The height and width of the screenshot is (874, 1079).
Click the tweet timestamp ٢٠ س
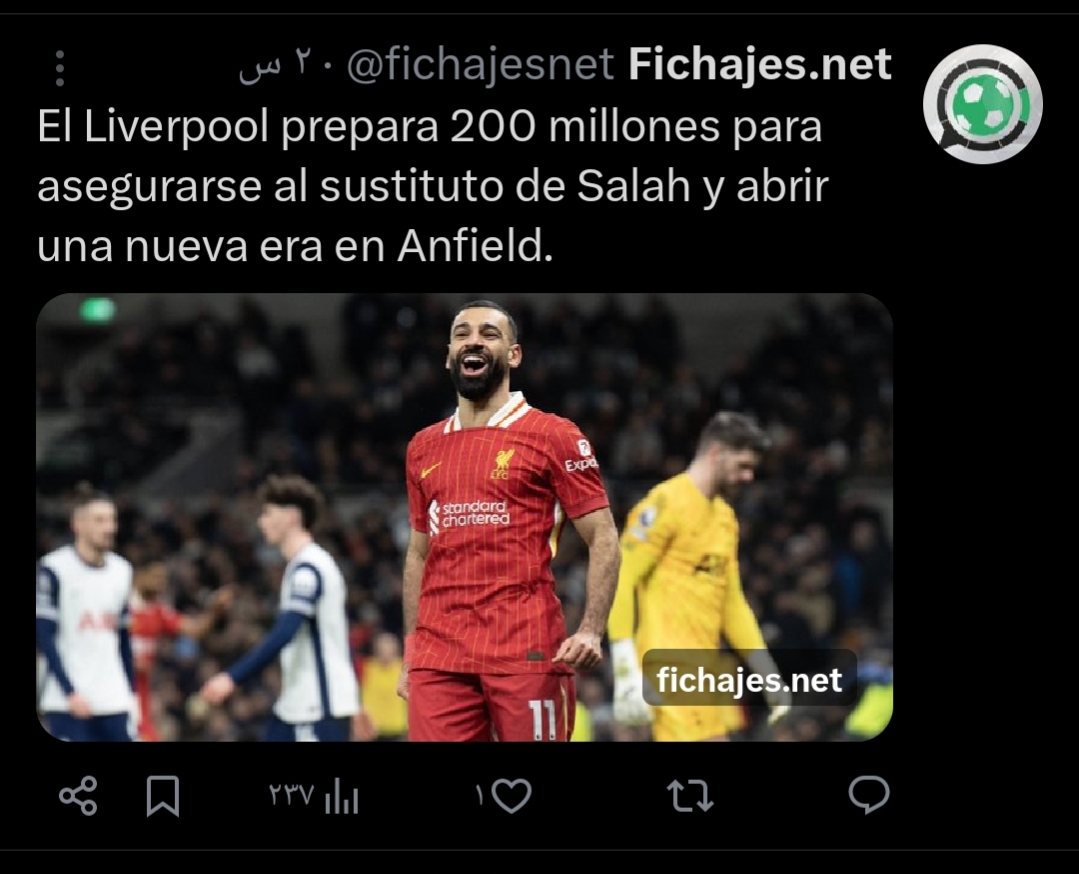(275, 65)
